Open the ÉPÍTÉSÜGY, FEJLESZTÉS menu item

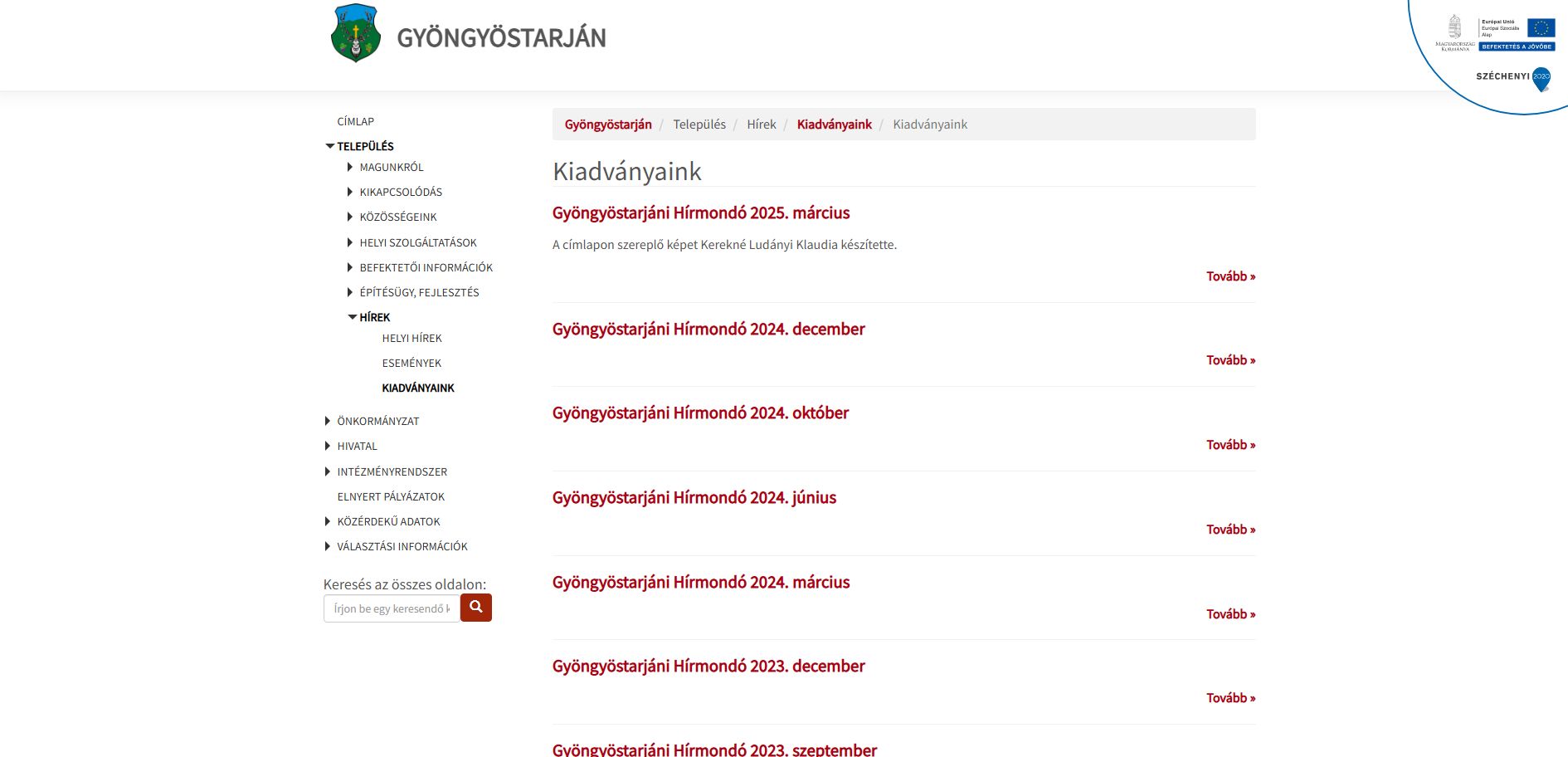click(x=419, y=292)
